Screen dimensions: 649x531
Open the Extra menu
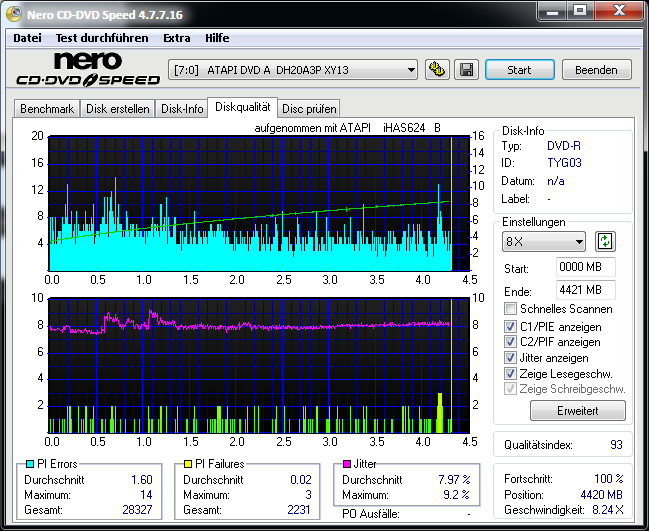pos(177,38)
